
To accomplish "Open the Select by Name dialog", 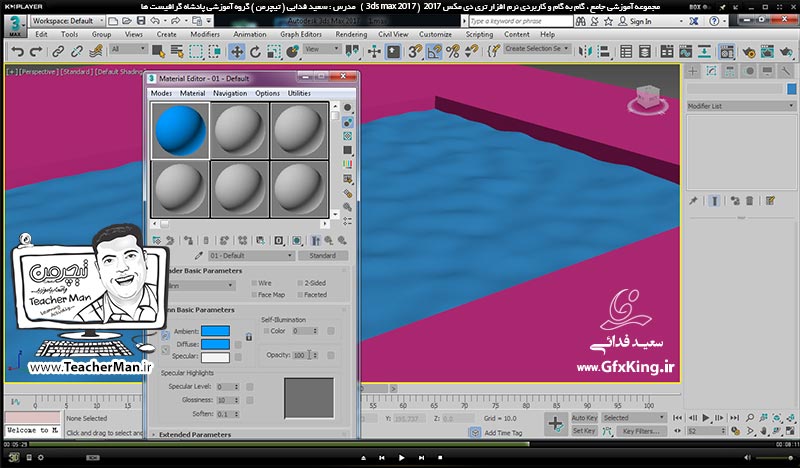I will [177, 52].
